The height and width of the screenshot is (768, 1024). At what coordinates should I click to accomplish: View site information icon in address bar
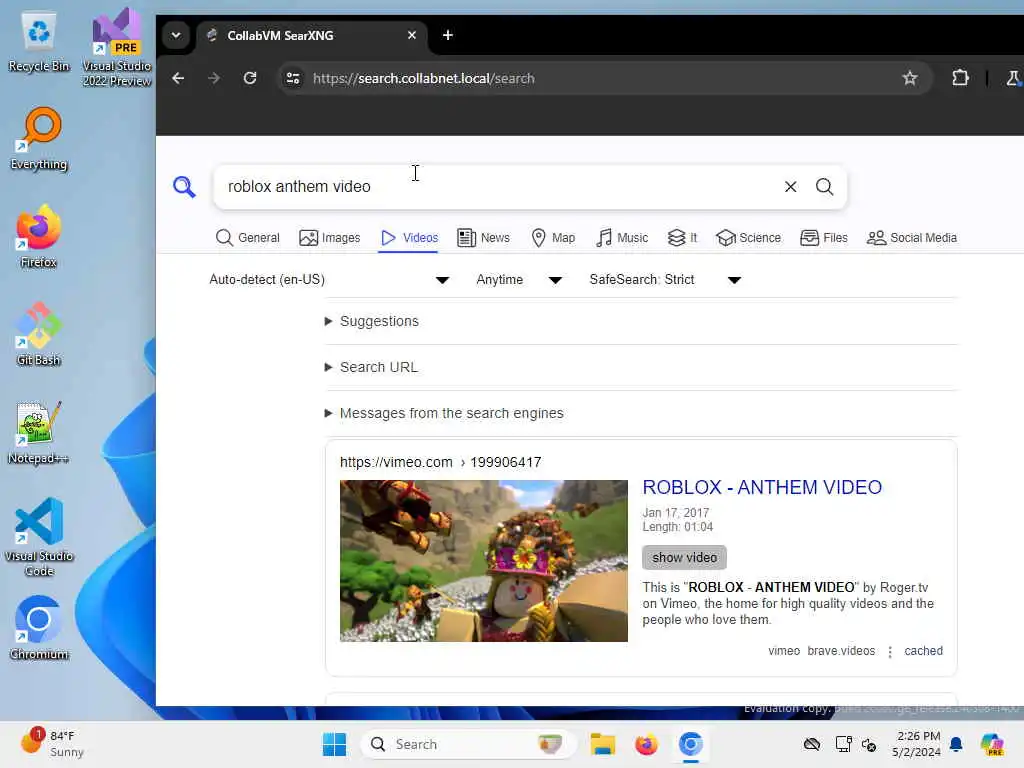point(293,78)
